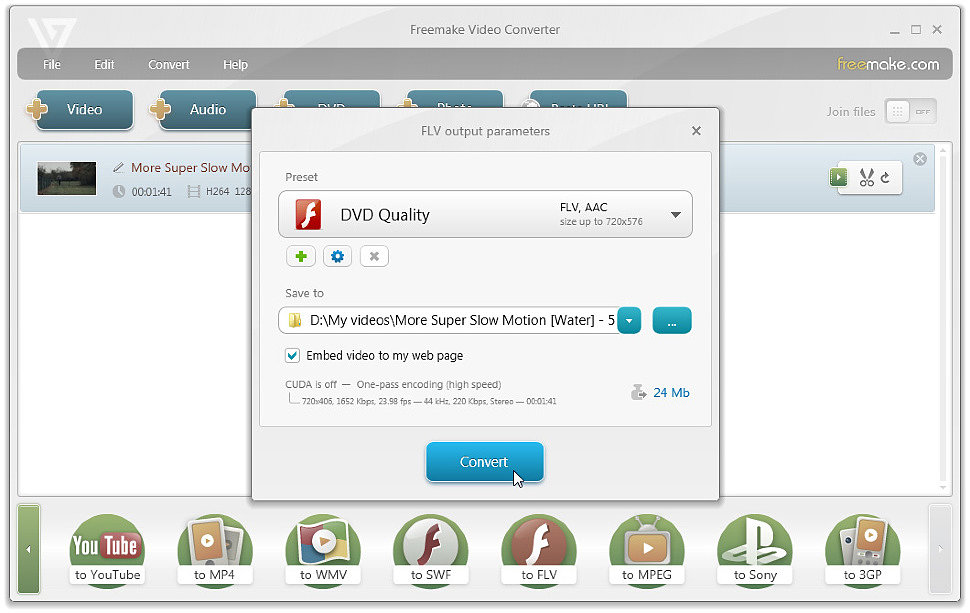Visit the freemake.com link
Viewport: 970px width, 613px height.
(x=888, y=64)
